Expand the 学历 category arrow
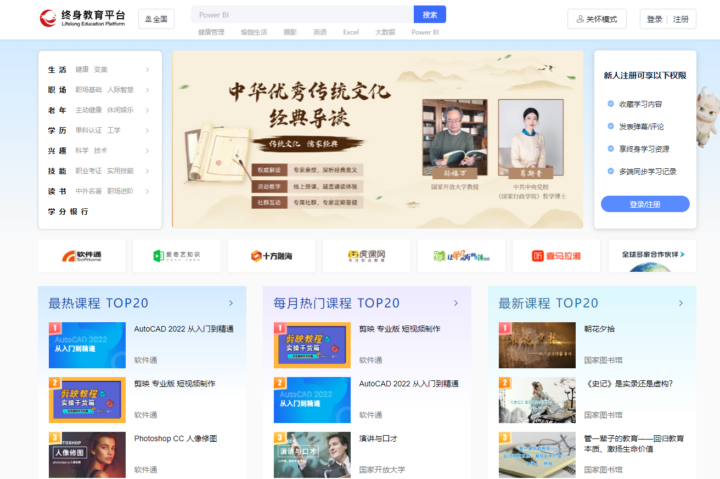The width and height of the screenshot is (720, 479). tap(147, 130)
